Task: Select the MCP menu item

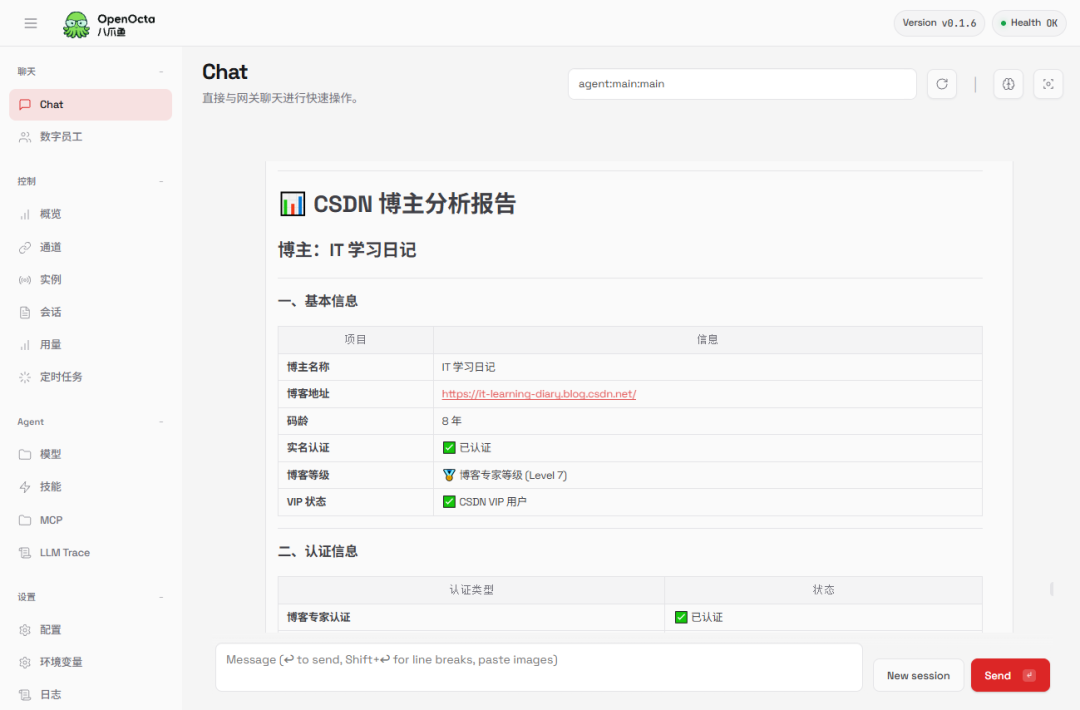Action: pyautogui.click(x=51, y=520)
